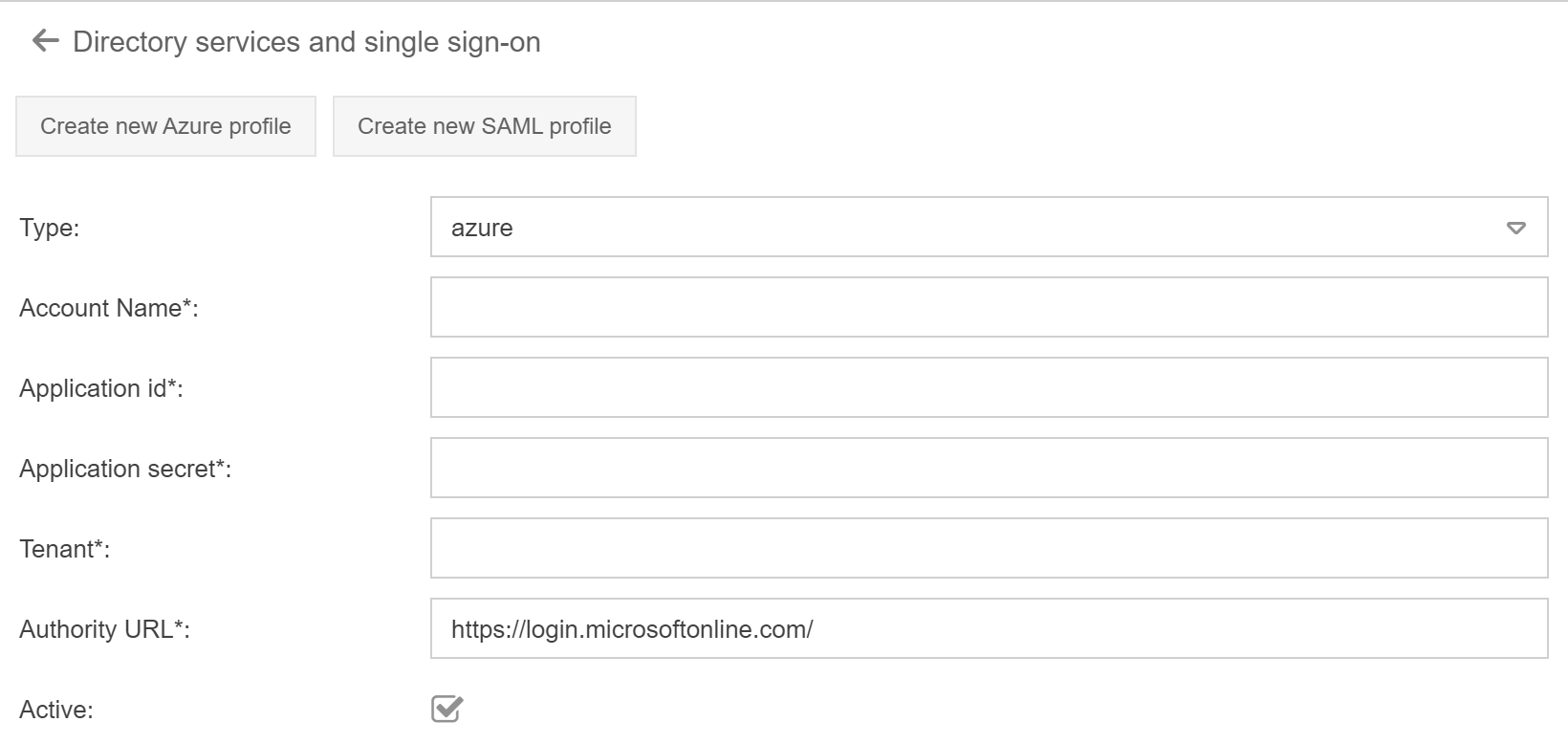Focus the Account Name input field
The image size is (1568, 744).
coord(989,307)
